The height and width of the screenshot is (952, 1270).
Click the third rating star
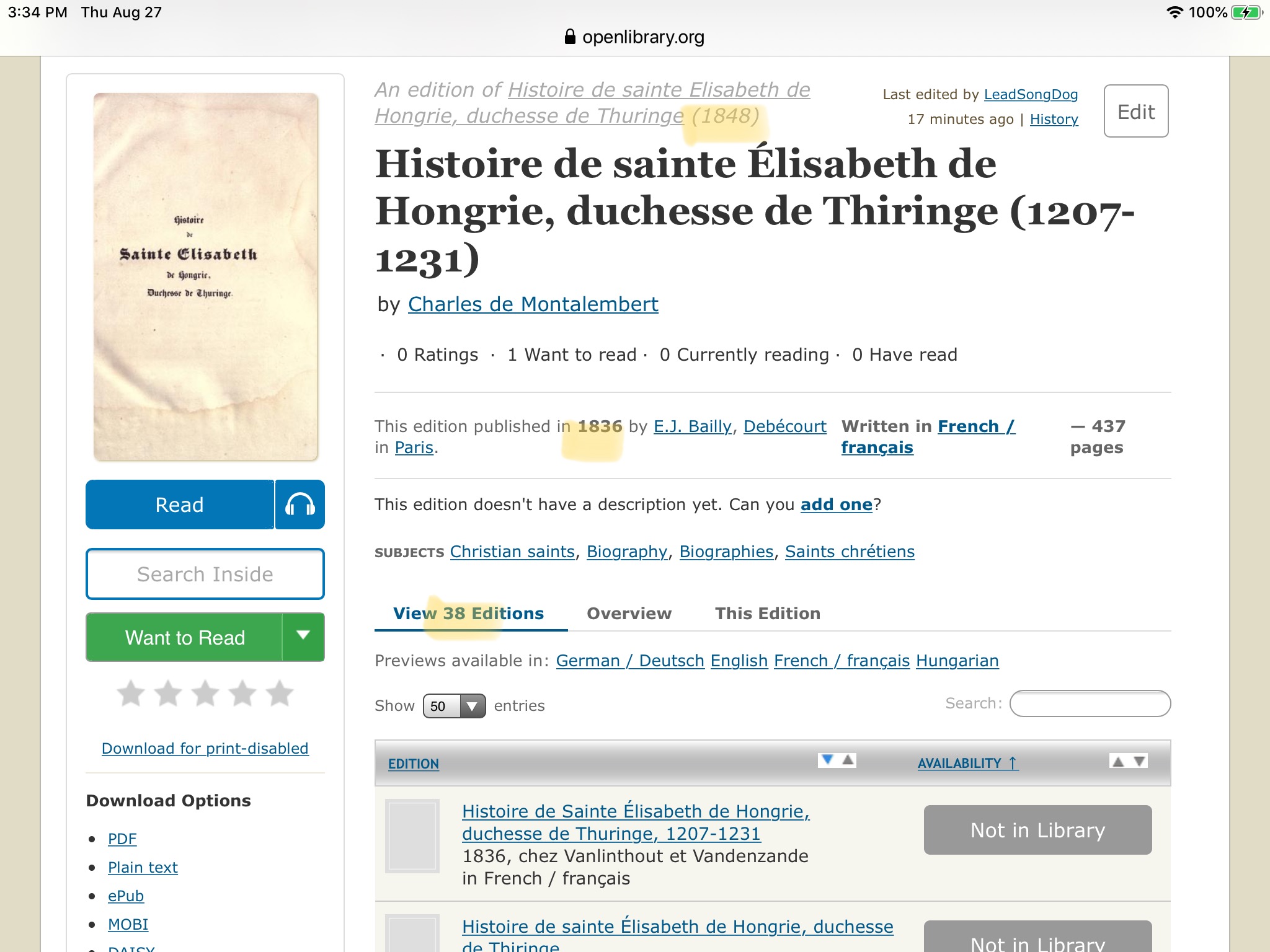(x=205, y=693)
